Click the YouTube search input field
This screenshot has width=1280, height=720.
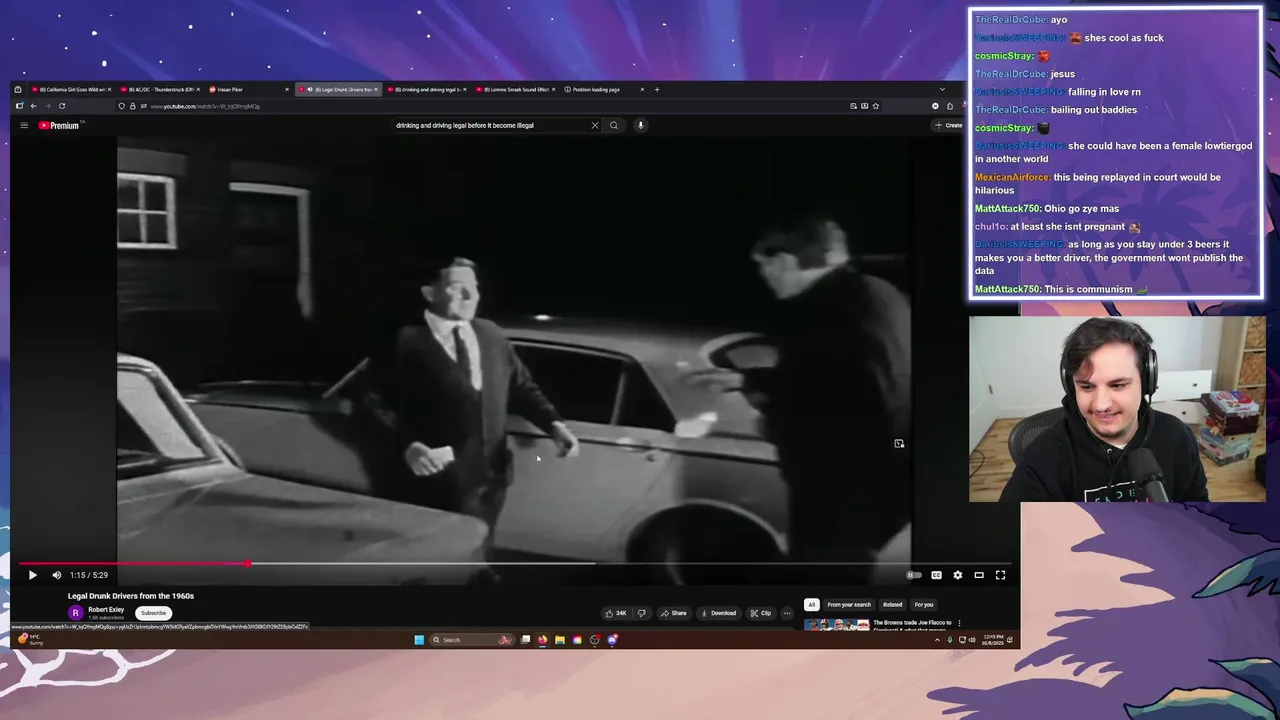488,125
